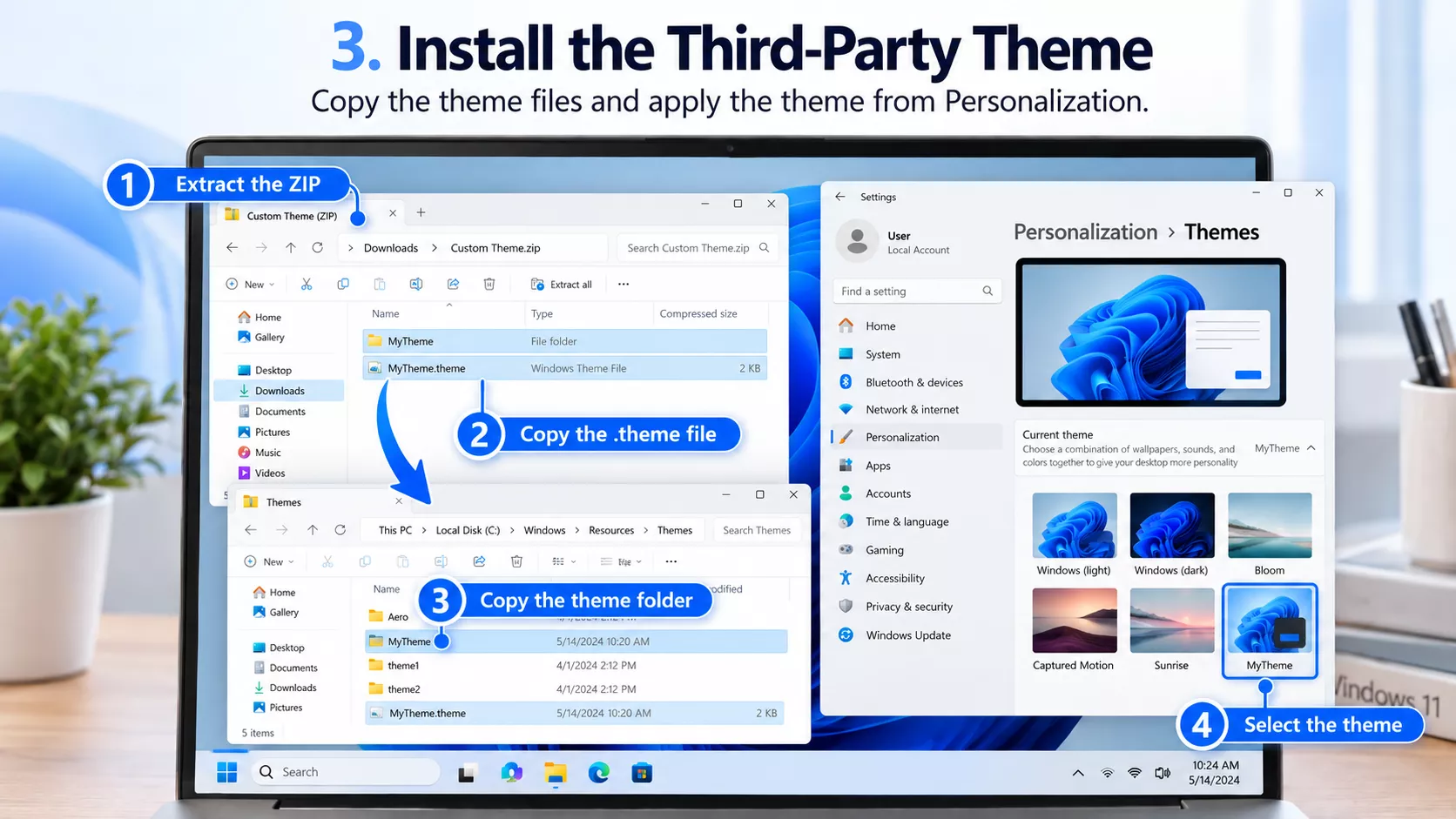The height and width of the screenshot is (819, 1456).
Task: Open Microsoft Edge from the taskbar
Action: point(598,772)
